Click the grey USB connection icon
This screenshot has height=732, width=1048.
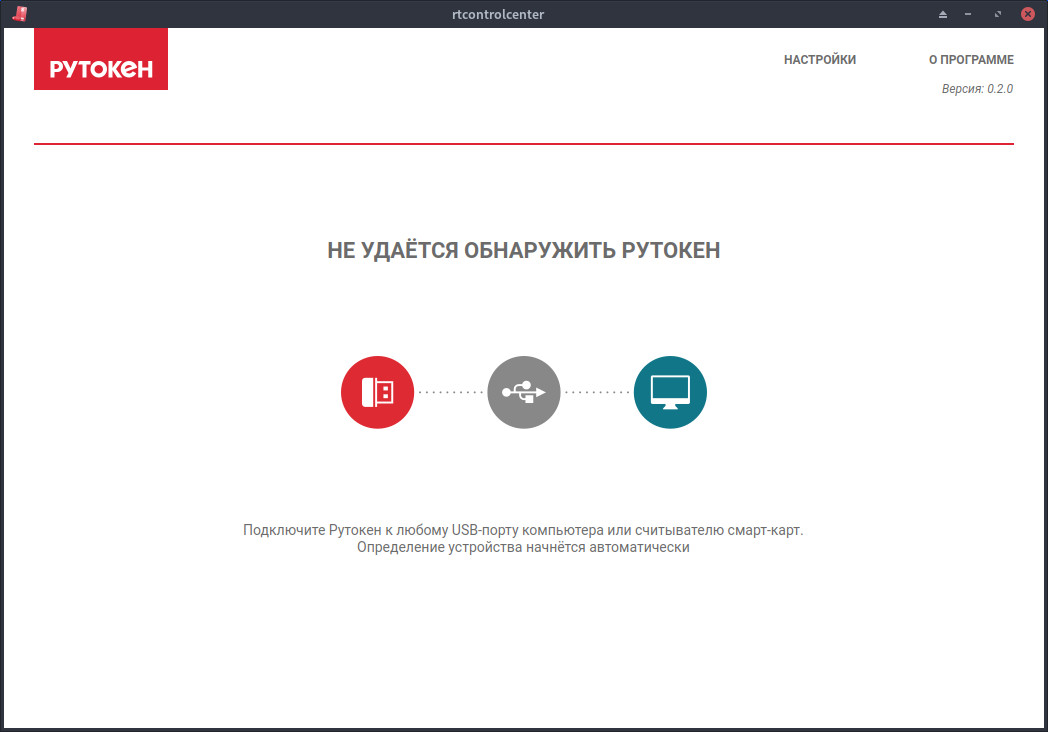(524, 392)
